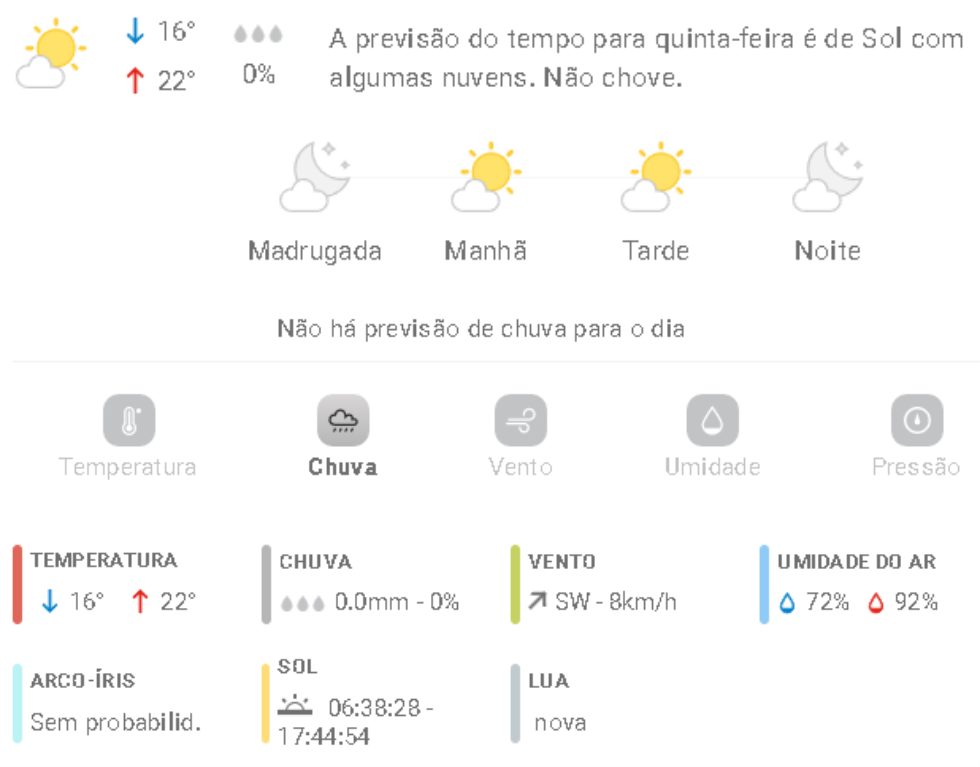Select the Pressão gauge icon
Viewport: 980px width, 767px height.
917,420
